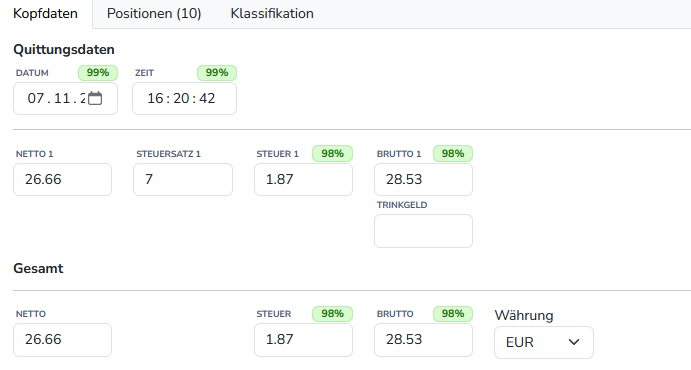Focus the Gesamt Netto field
Screen dimensions: 691x370
[x=63, y=340]
